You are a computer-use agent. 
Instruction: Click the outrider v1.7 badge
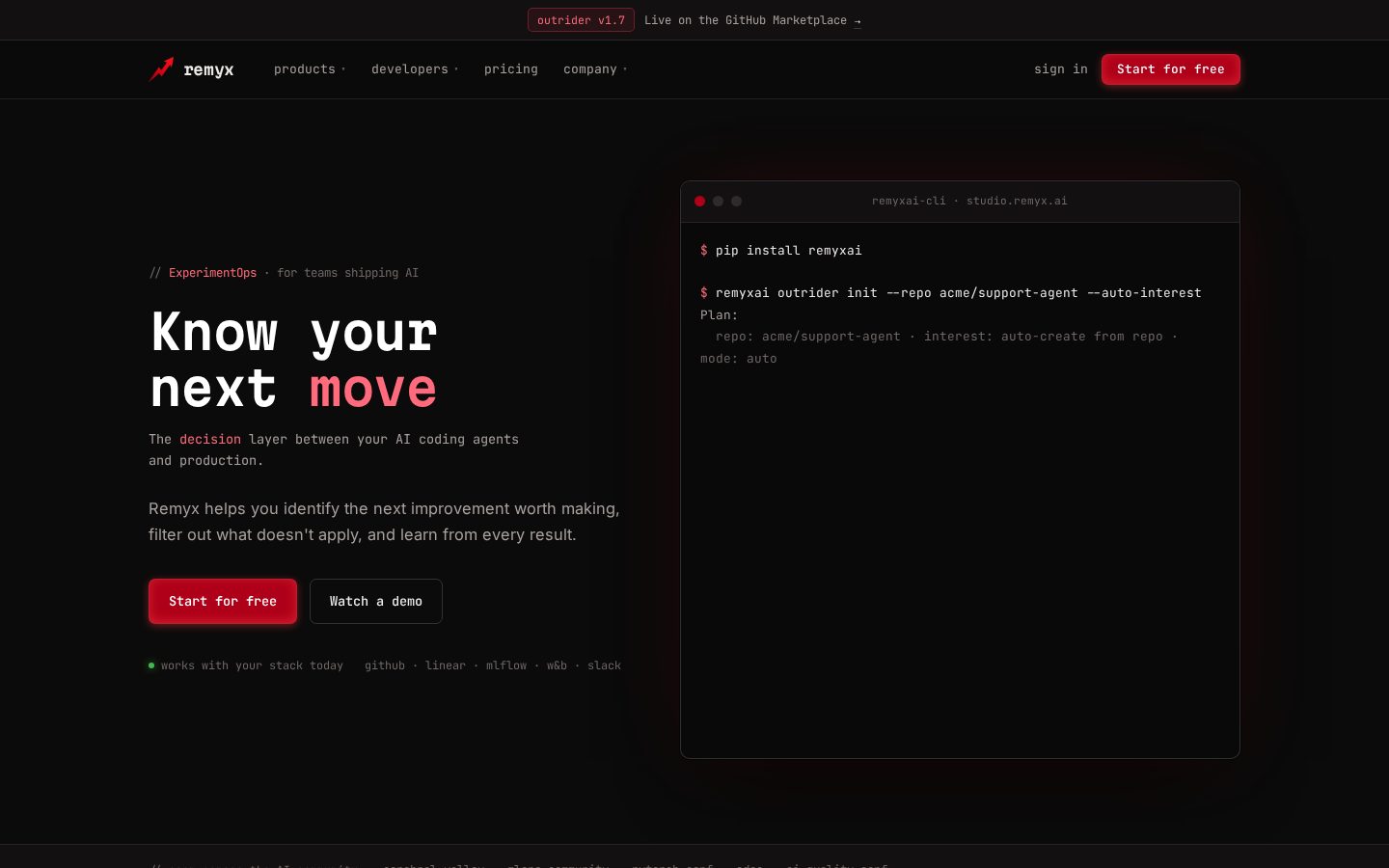click(581, 20)
